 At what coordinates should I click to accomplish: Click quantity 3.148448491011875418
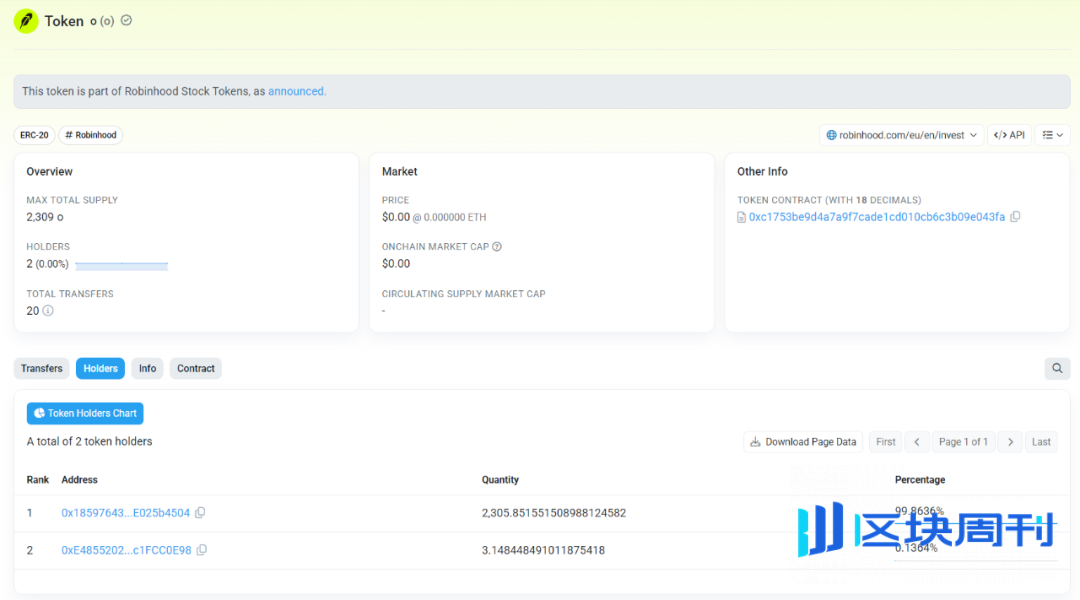pyautogui.click(x=543, y=550)
